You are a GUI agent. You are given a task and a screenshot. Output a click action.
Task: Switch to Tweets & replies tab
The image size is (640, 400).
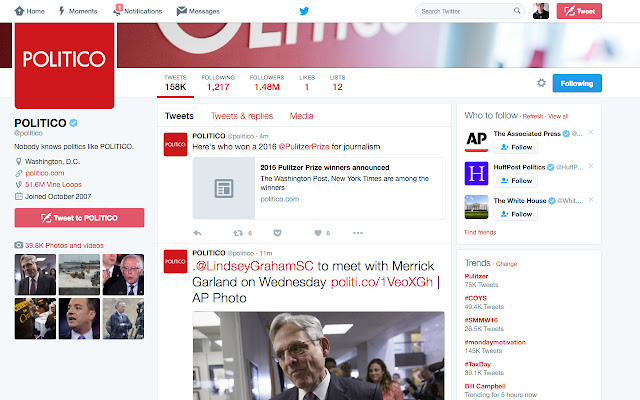click(242, 116)
